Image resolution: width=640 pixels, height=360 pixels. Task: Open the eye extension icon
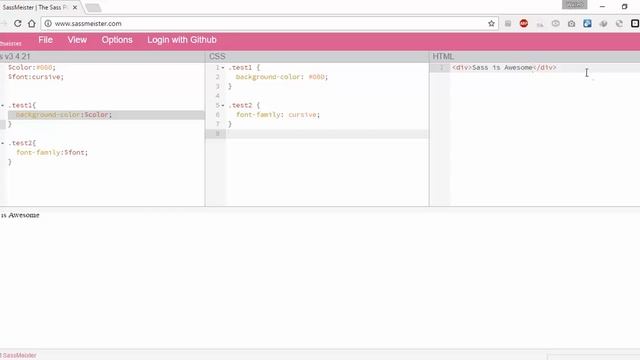[x=556, y=24]
